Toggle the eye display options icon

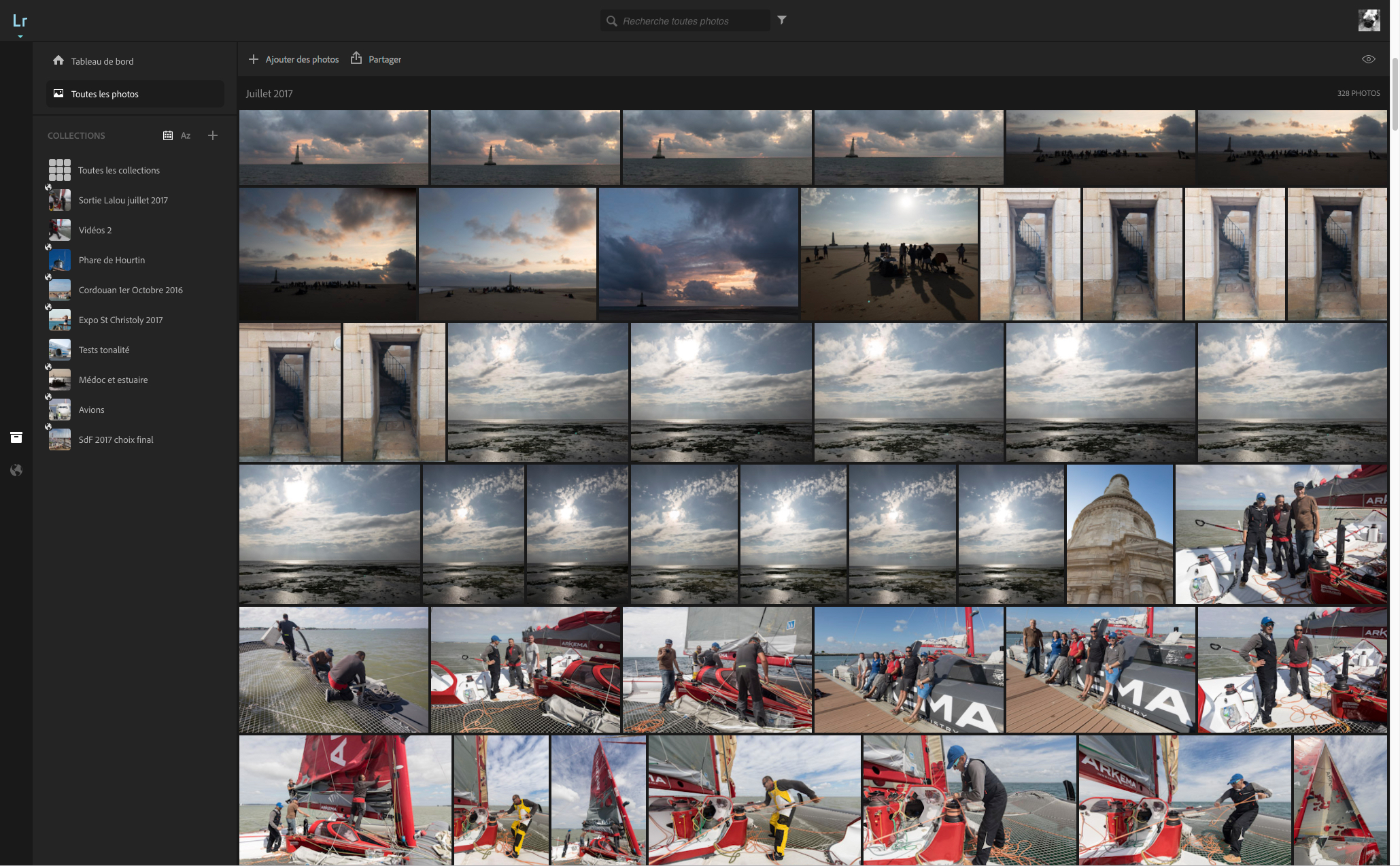point(1369,59)
